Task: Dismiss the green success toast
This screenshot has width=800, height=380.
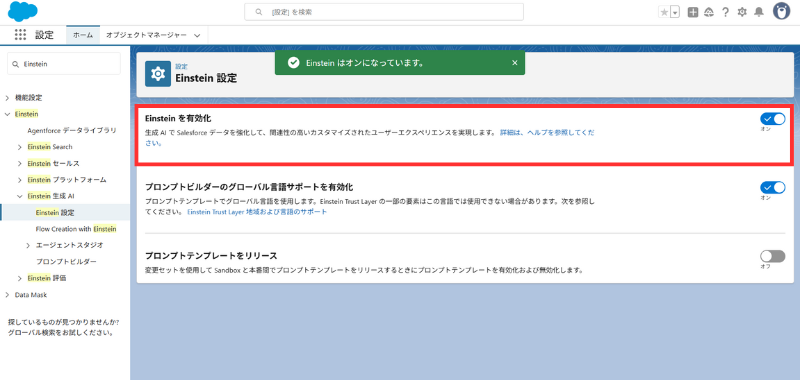Action: pyautogui.click(x=514, y=62)
